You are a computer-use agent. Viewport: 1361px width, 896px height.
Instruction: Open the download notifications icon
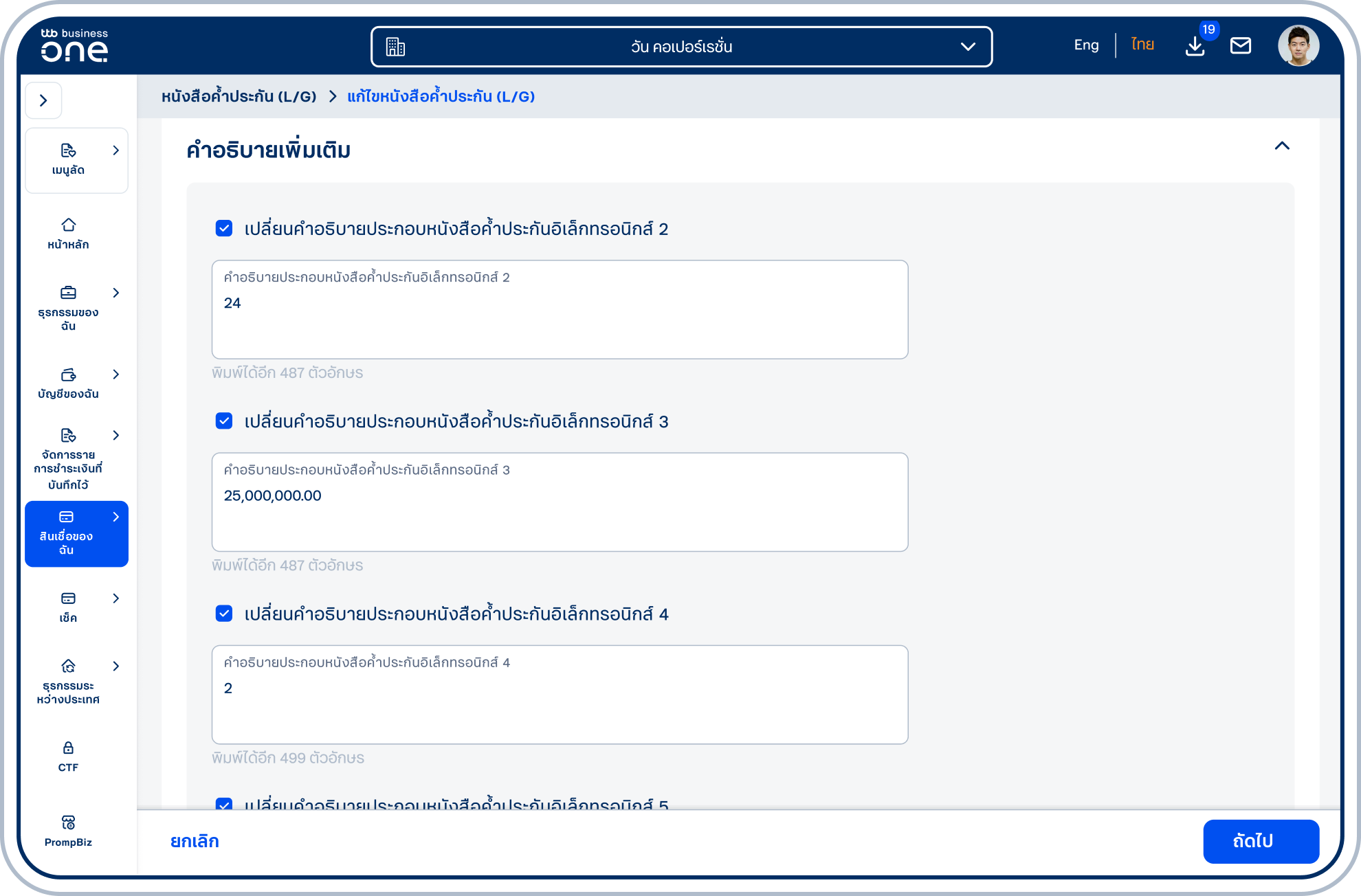[1195, 46]
